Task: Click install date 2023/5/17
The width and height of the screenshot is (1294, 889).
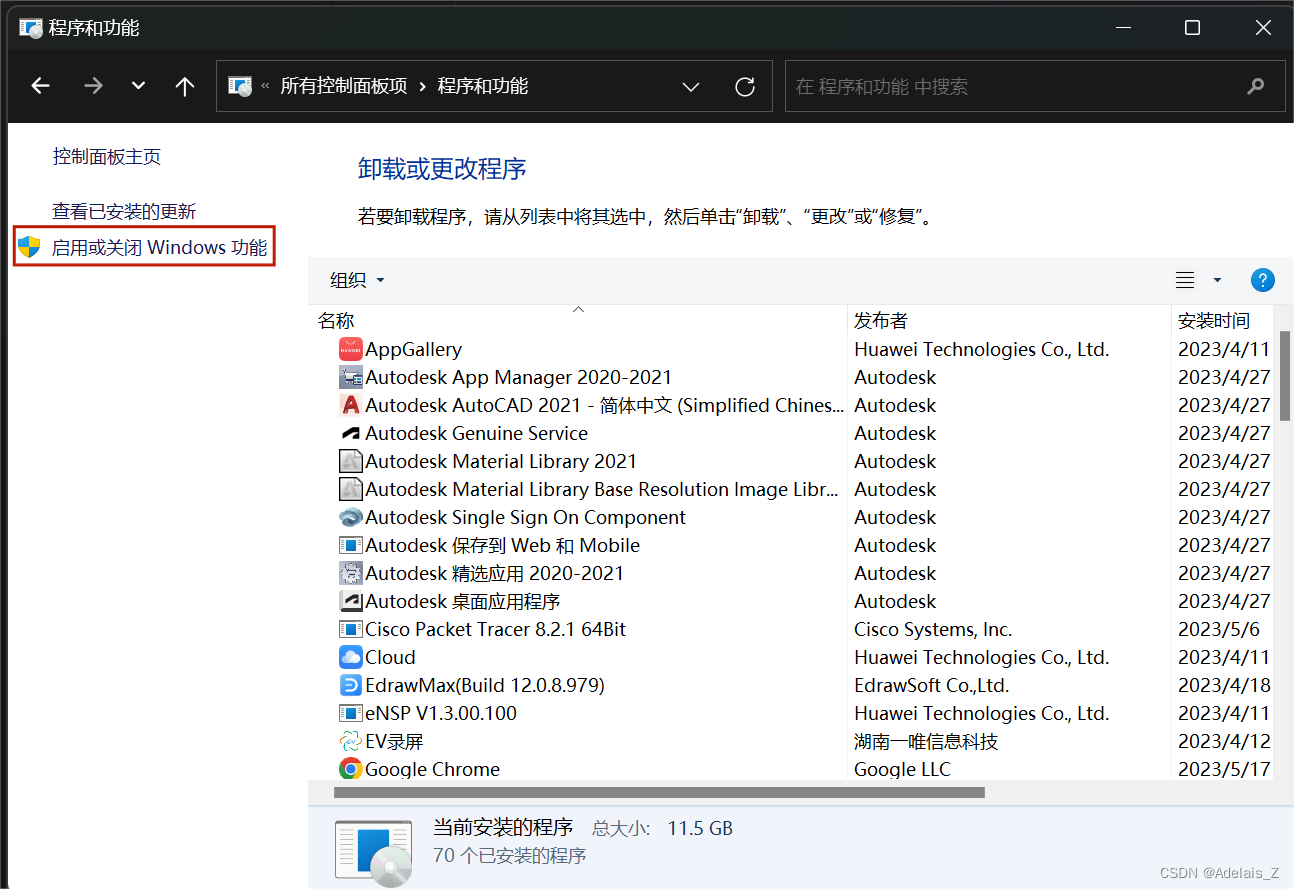Action: click(x=1224, y=769)
